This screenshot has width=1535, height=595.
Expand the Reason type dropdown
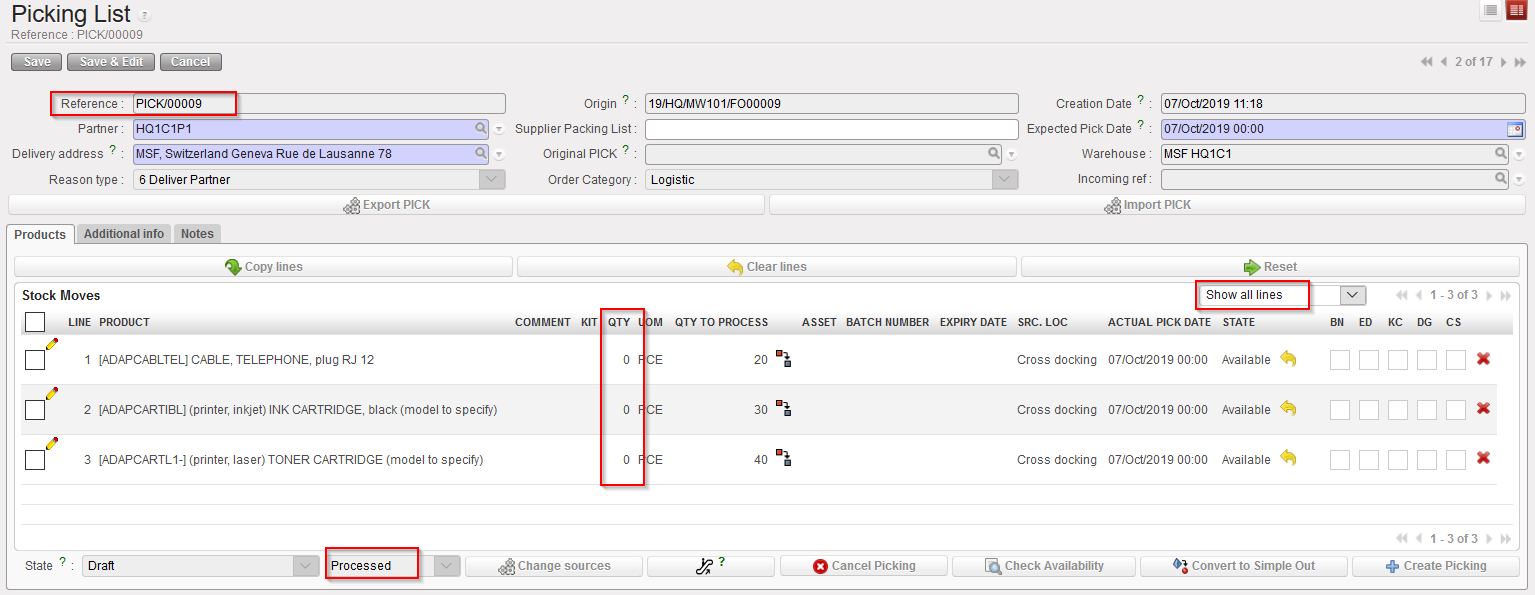pos(491,180)
